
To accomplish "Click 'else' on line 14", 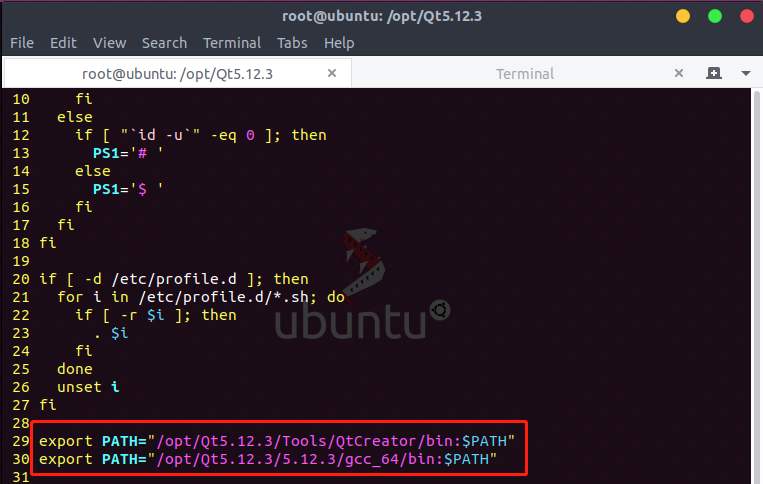I will click(92, 171).
